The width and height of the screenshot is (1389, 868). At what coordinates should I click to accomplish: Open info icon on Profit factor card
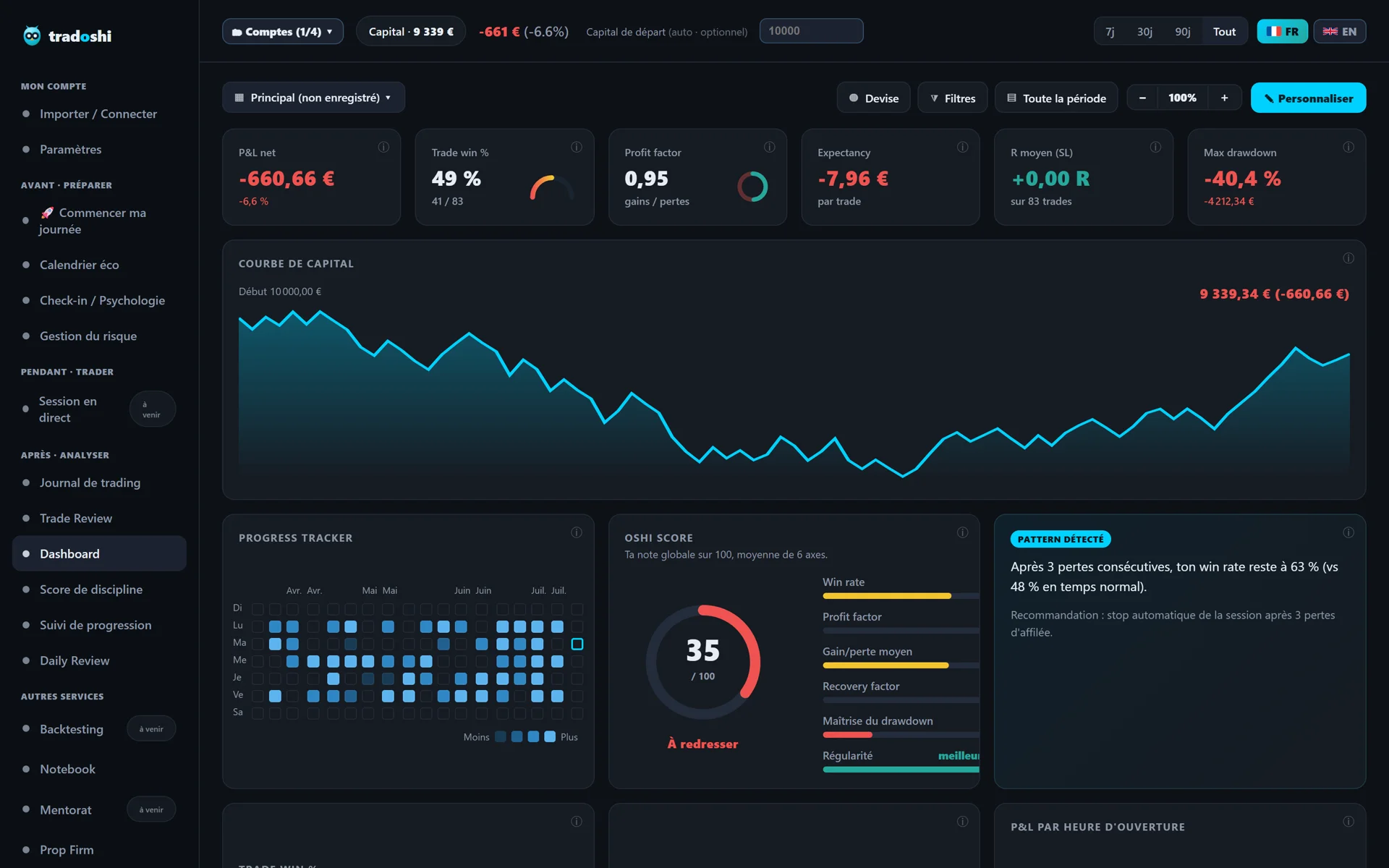(x=770, y=147)
